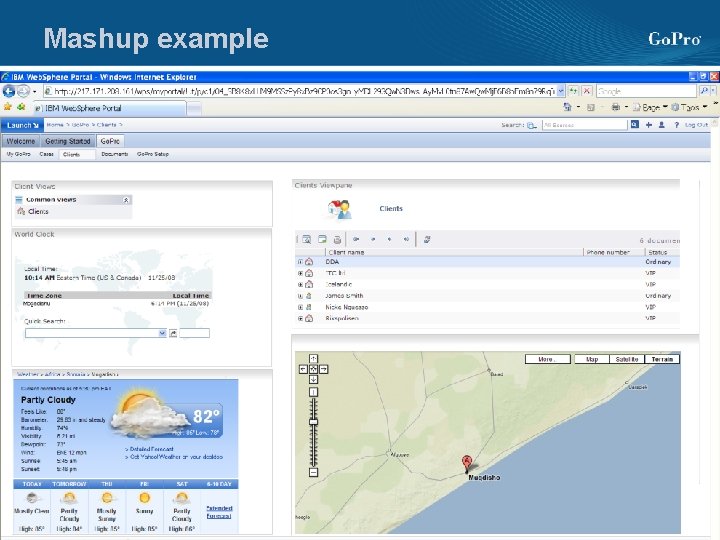Click the search view icon in Clients toolbar

306,239
